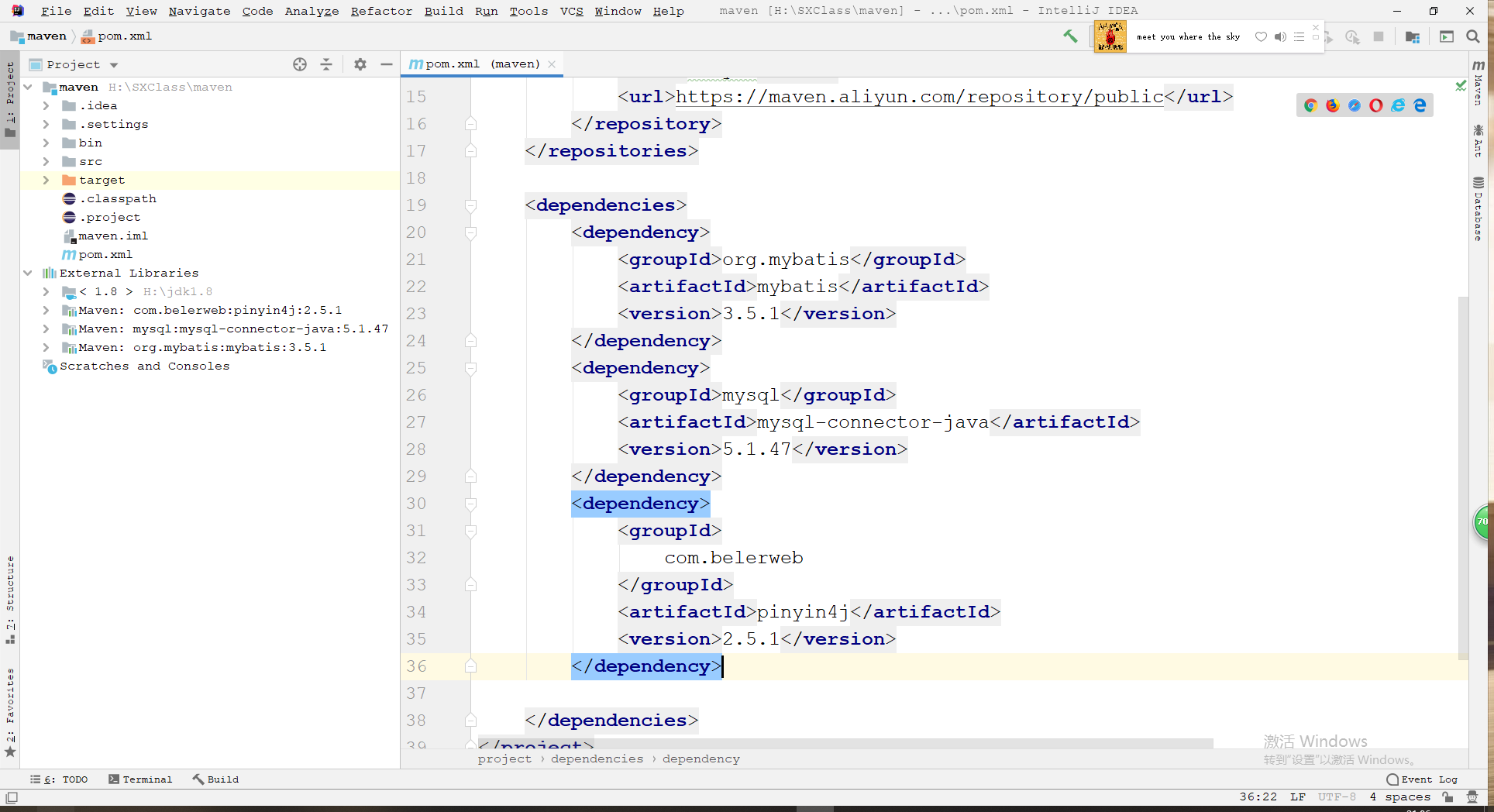Click the green Build Project hammer icon
Image resolution: width=1494 pixels, height=812 pixels.
[1070, 36]
